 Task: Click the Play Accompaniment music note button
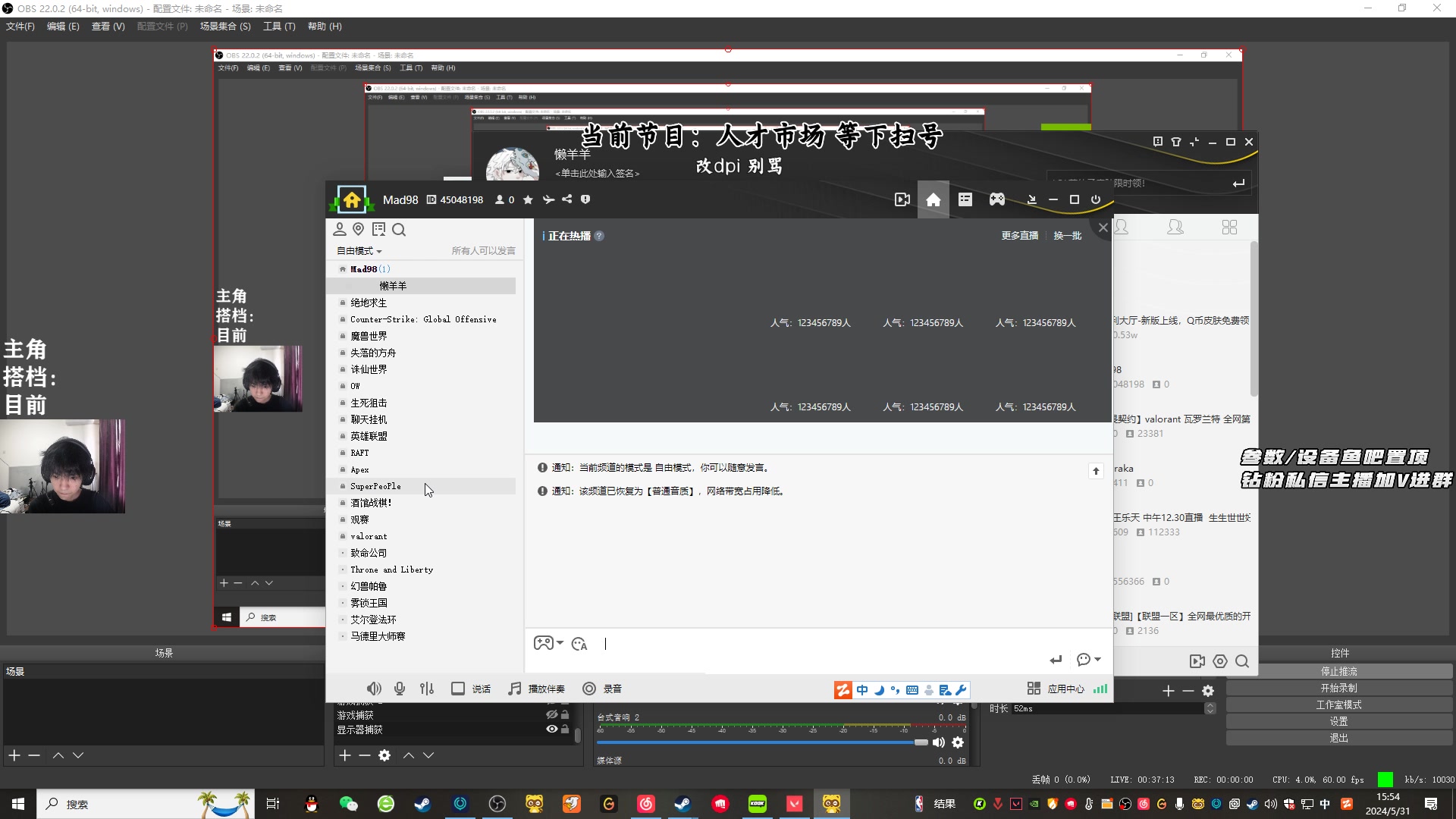(x=536, y=689)
